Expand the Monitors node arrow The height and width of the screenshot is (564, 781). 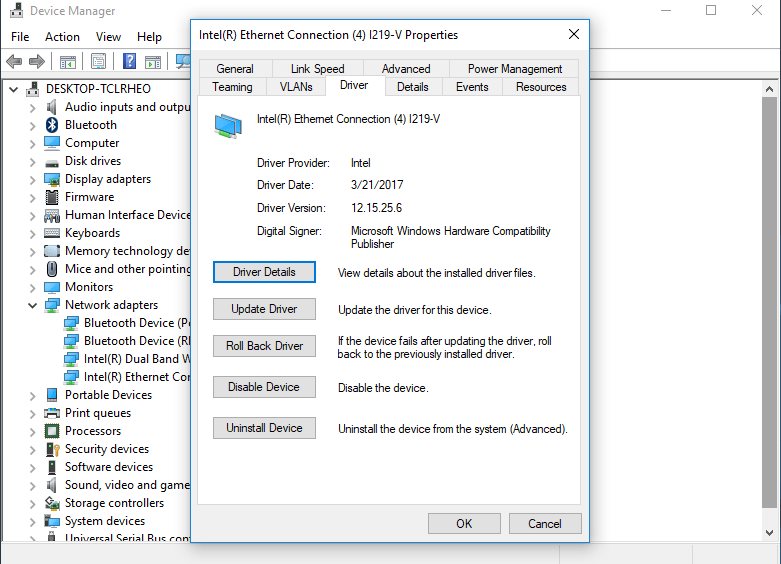[33, 287]
